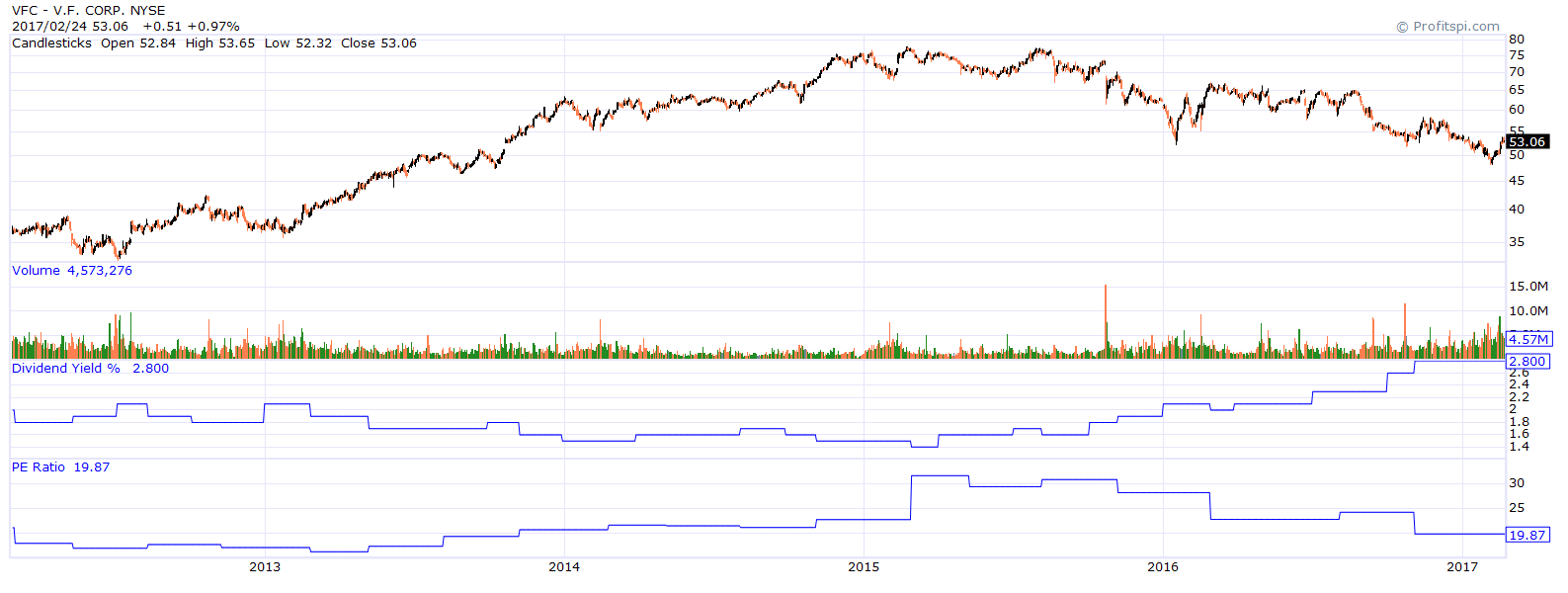Click the 25 PE ratio axis label
This screenshot has height=593, width=1568.
pyautogui.click(x=1517, y=508)
